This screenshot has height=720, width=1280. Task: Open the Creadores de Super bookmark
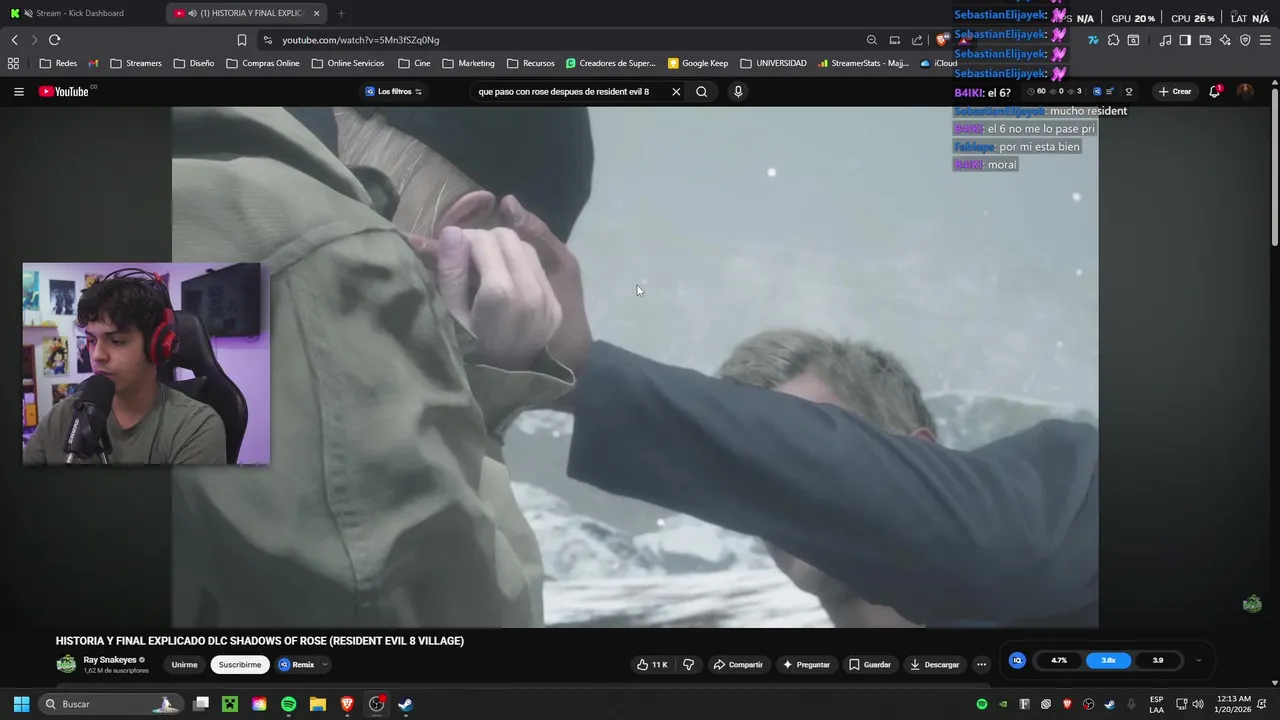pyautogui.click(x=611, y=63)
